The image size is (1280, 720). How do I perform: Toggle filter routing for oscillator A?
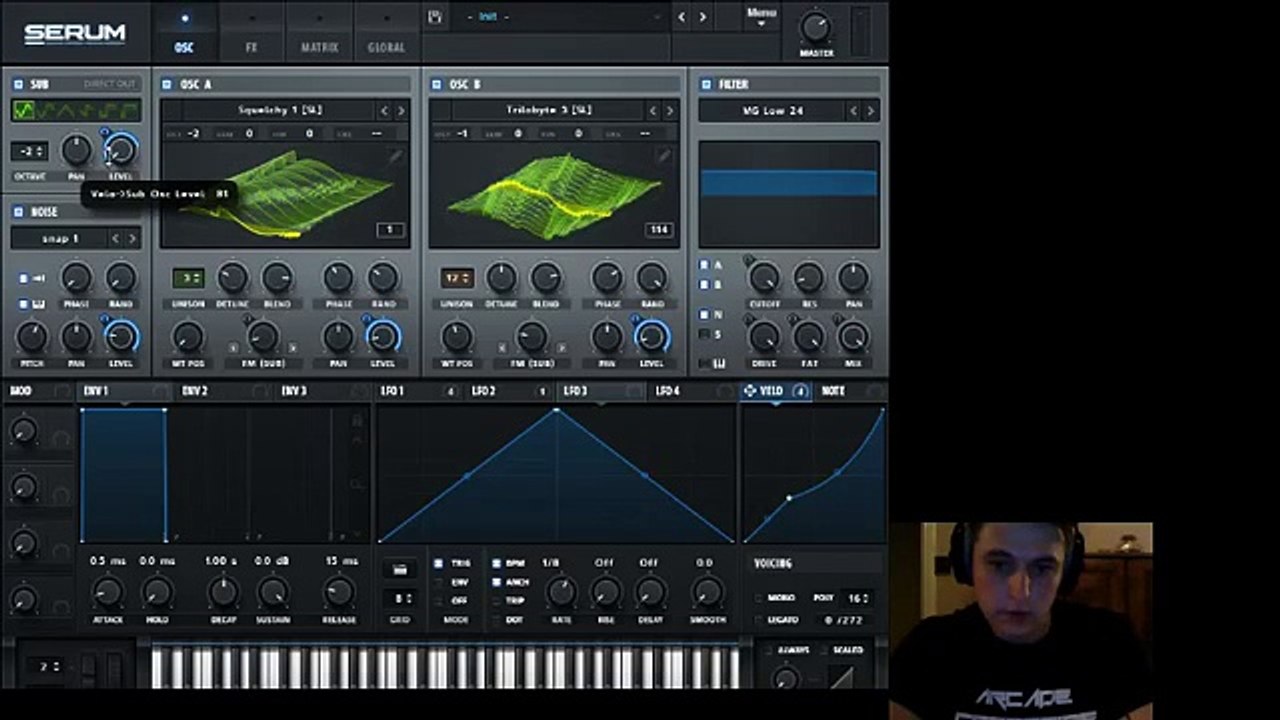[x=704, y=265]
